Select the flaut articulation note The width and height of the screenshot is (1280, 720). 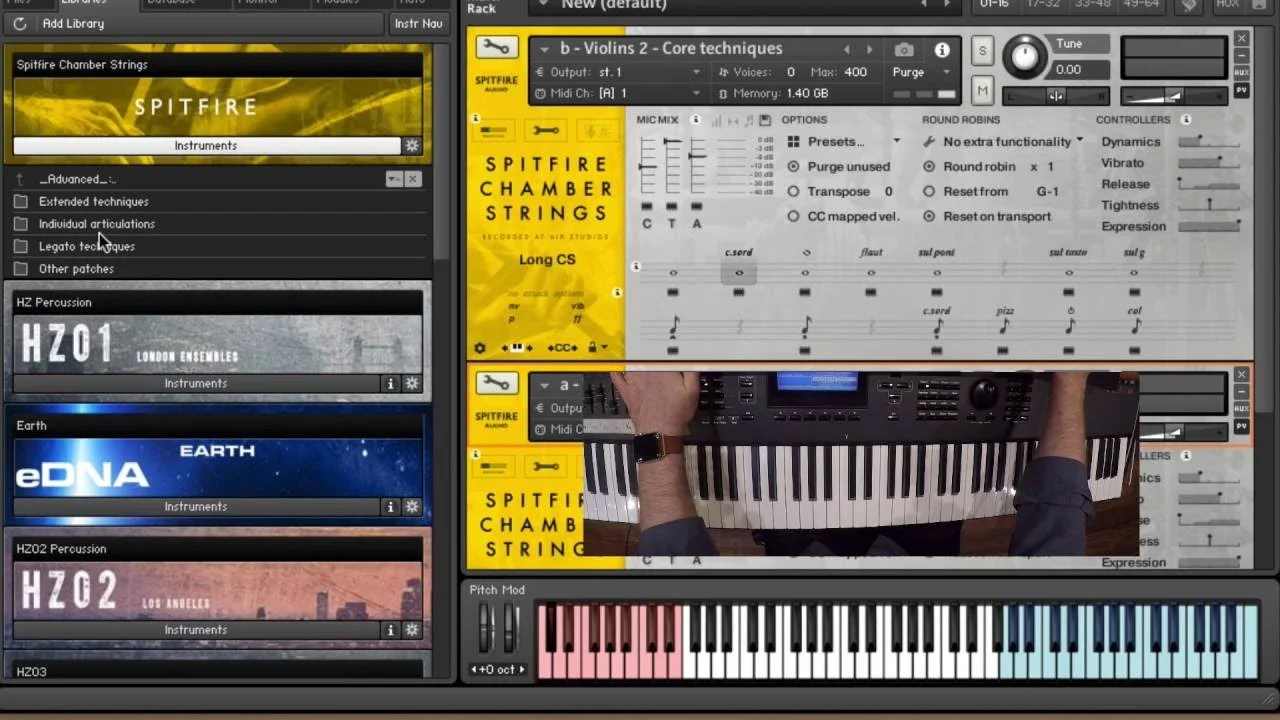[x=871, y=272]
